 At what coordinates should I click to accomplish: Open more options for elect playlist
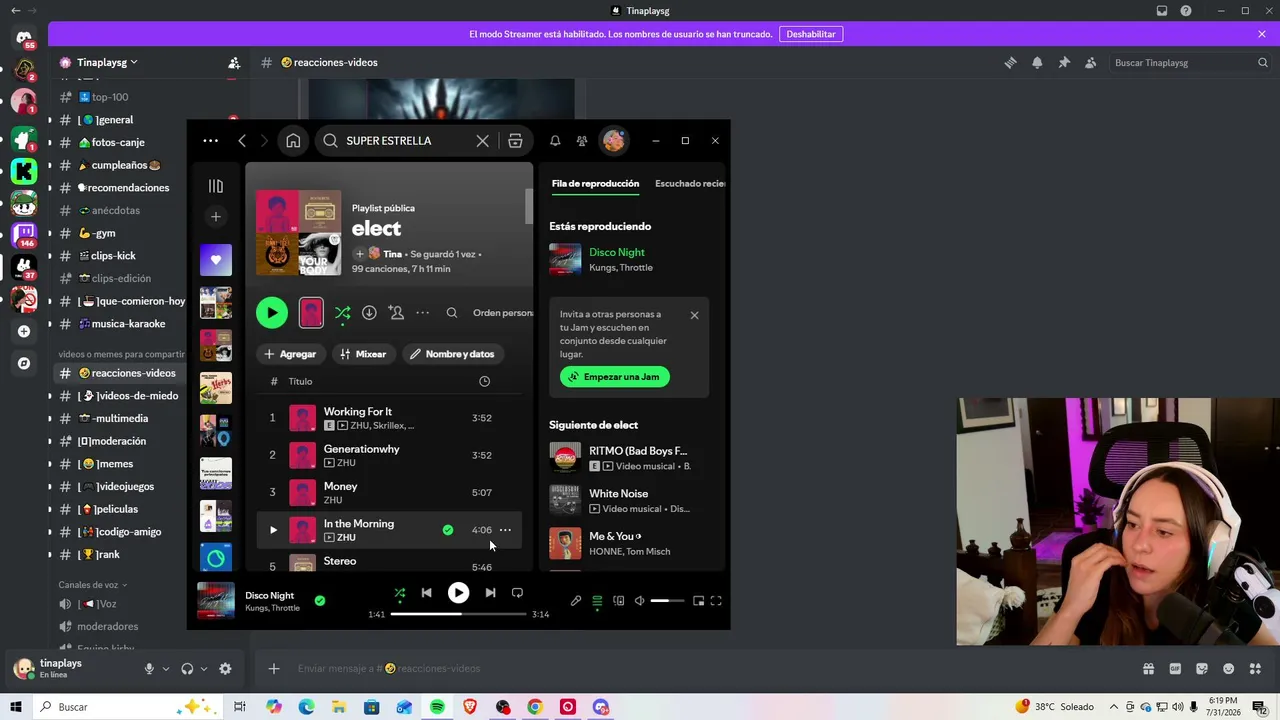coord(423,313)
